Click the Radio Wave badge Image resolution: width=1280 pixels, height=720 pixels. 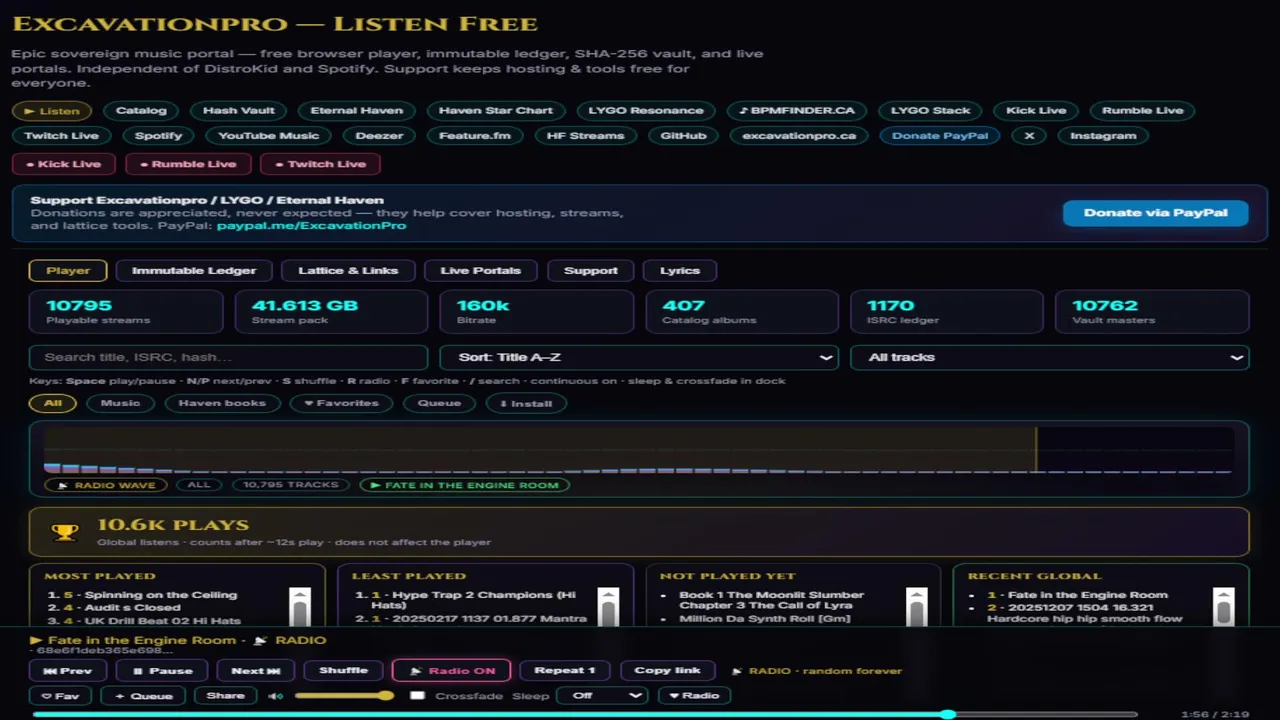[106, 485]
